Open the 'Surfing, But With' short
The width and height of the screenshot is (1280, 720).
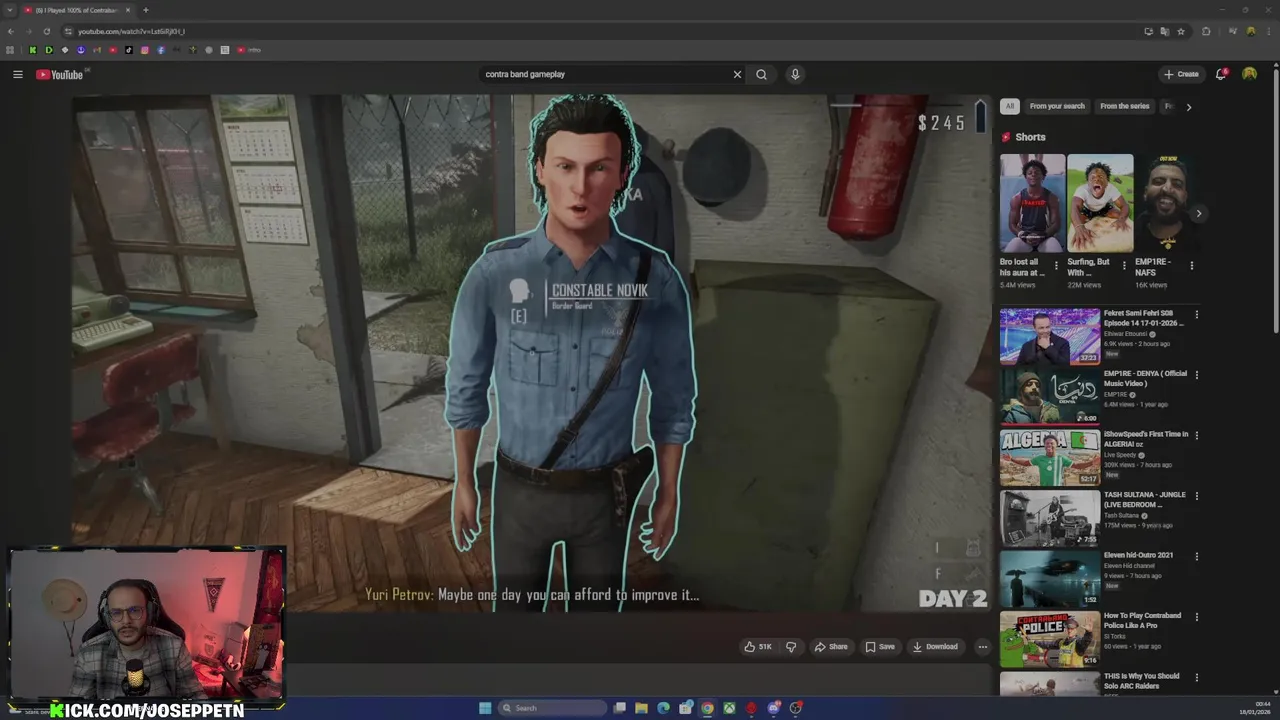coord(1100,203)
